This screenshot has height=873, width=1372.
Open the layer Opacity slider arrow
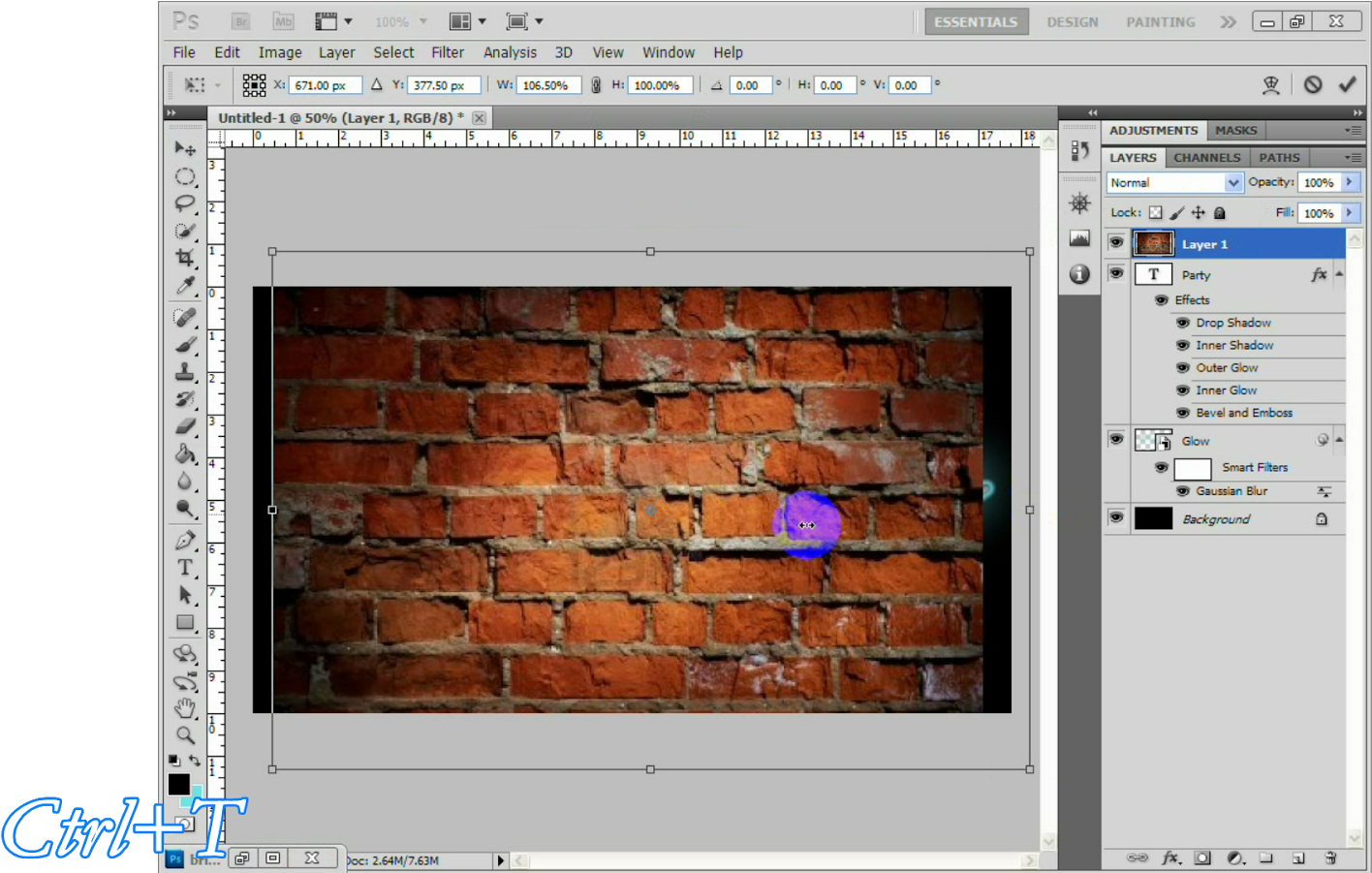pyautogui.click(x=1349, y=182)
